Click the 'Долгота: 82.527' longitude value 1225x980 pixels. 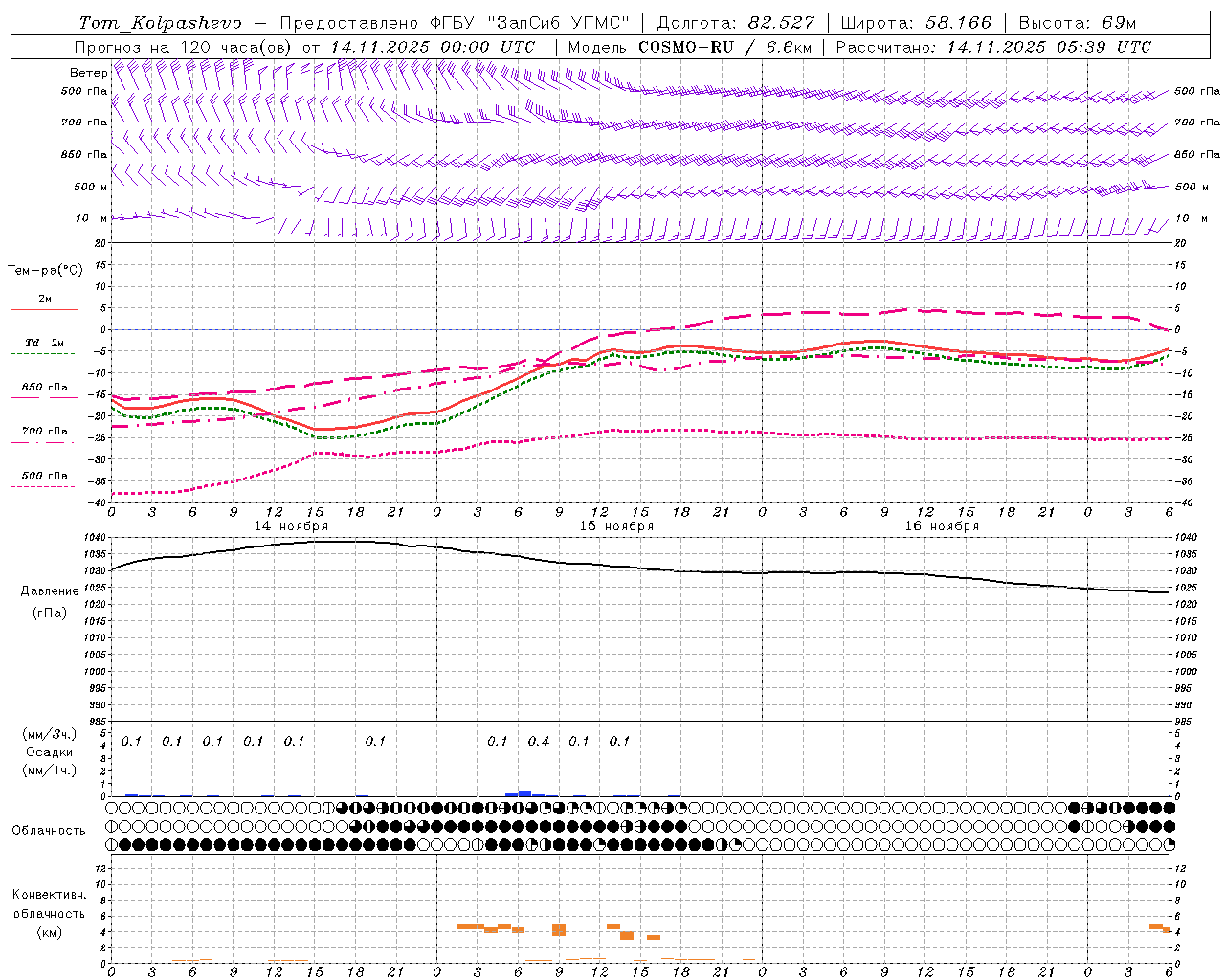click(736, 23)
